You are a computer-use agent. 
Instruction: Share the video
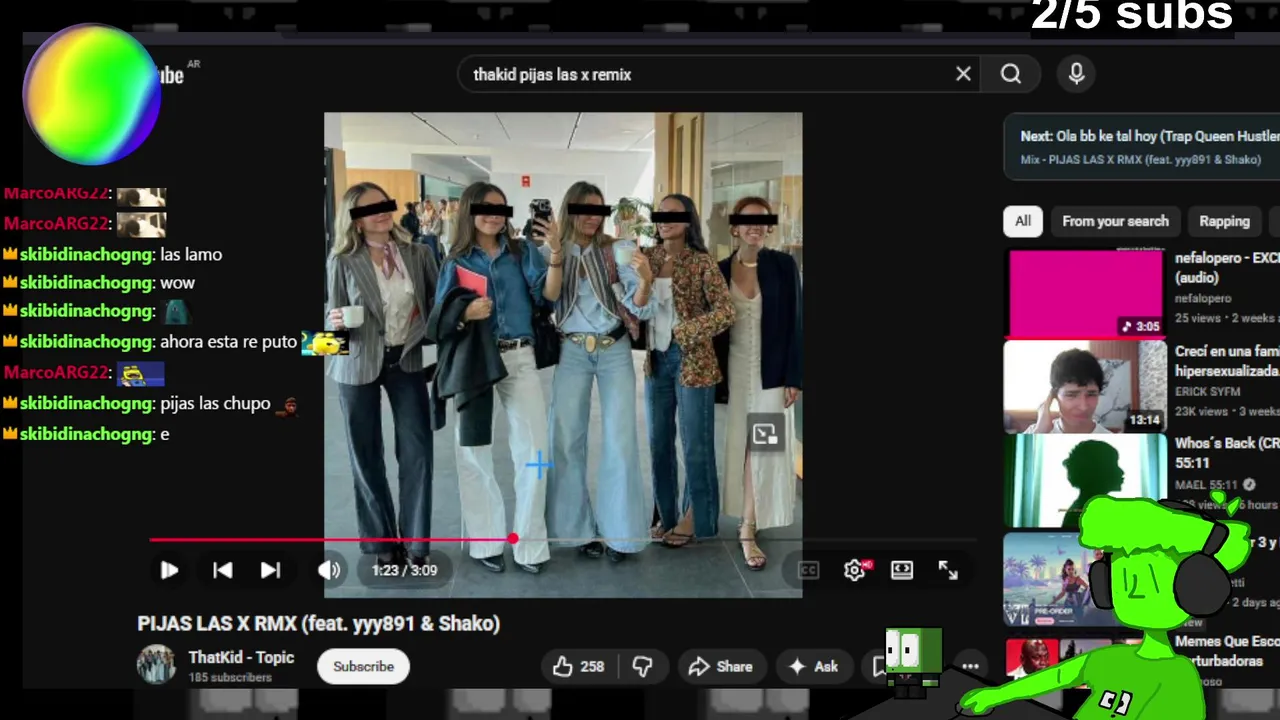pos(720,666)
